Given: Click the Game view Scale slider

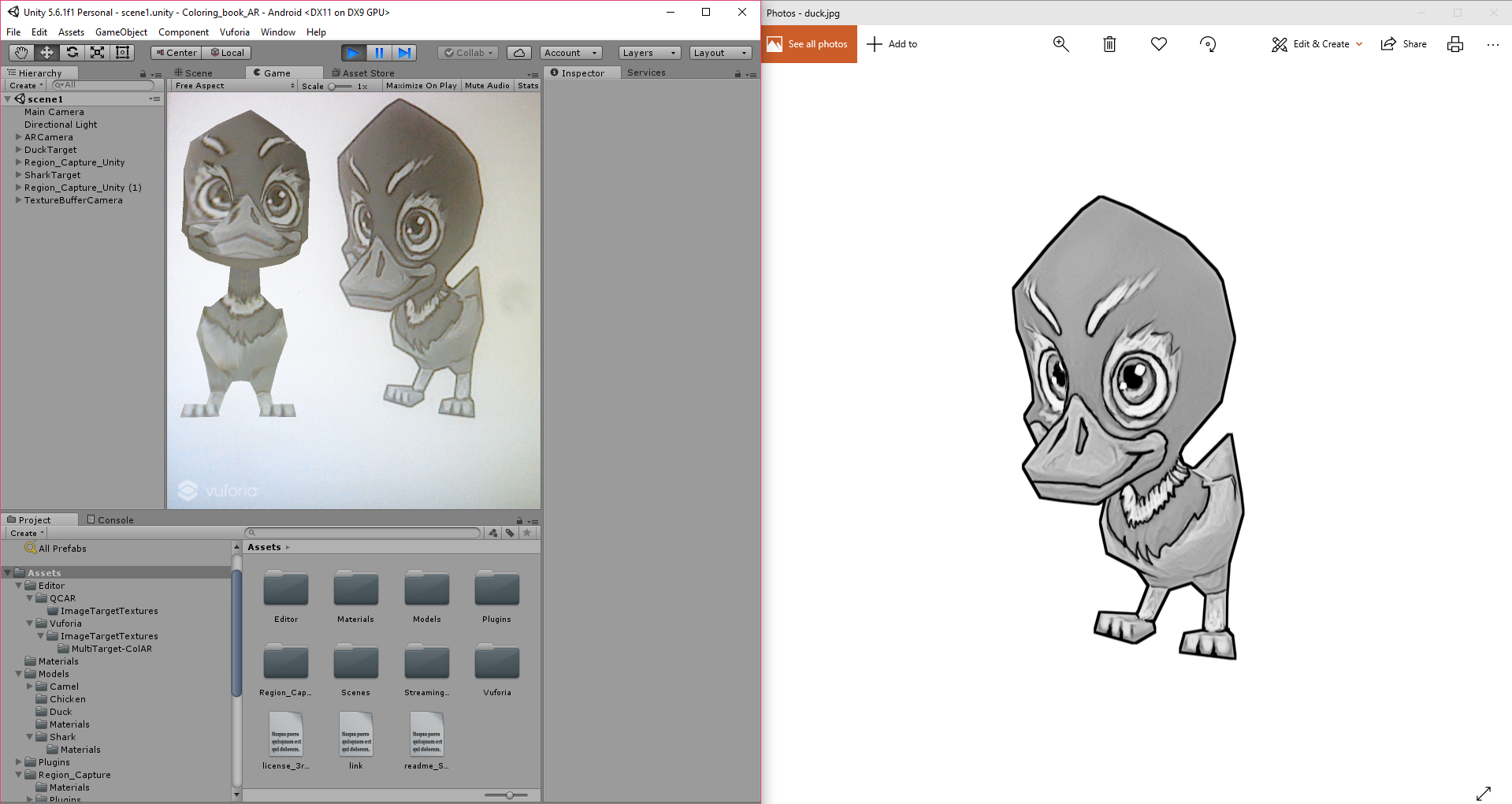Looking at the screenshot, I should (340, 87).
